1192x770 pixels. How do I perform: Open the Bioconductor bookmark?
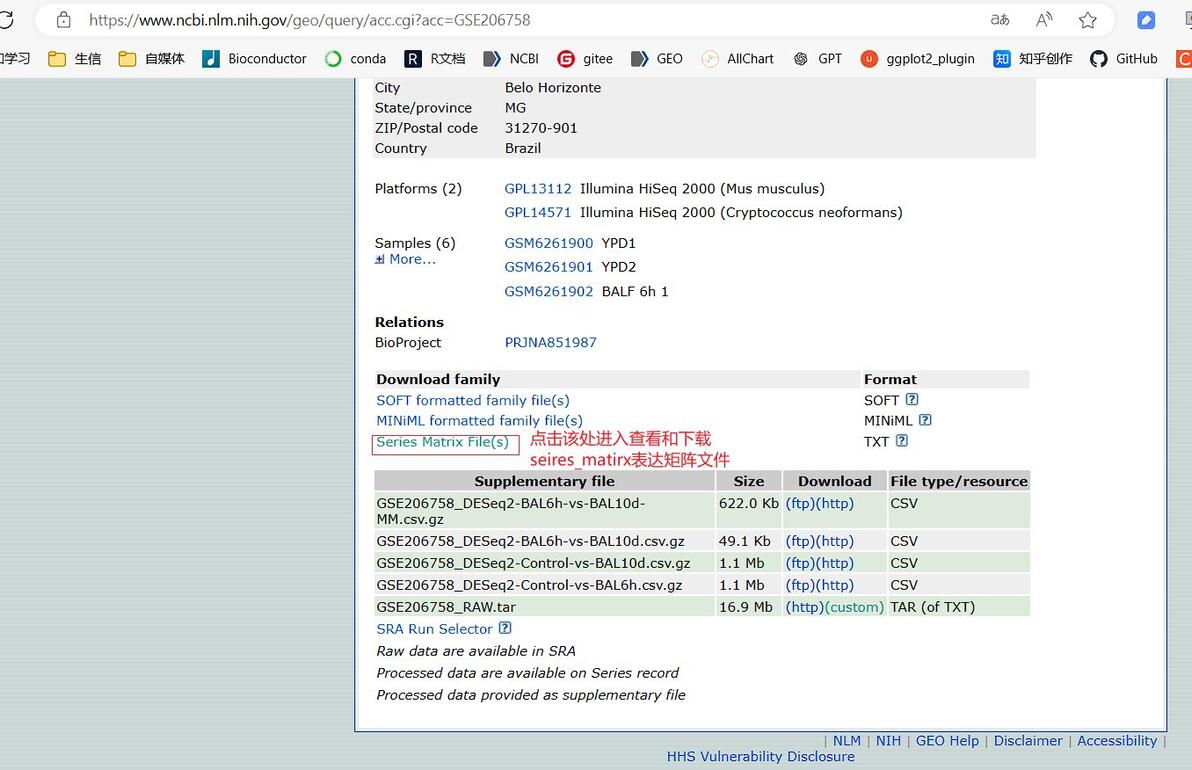[x=254, y=59]
